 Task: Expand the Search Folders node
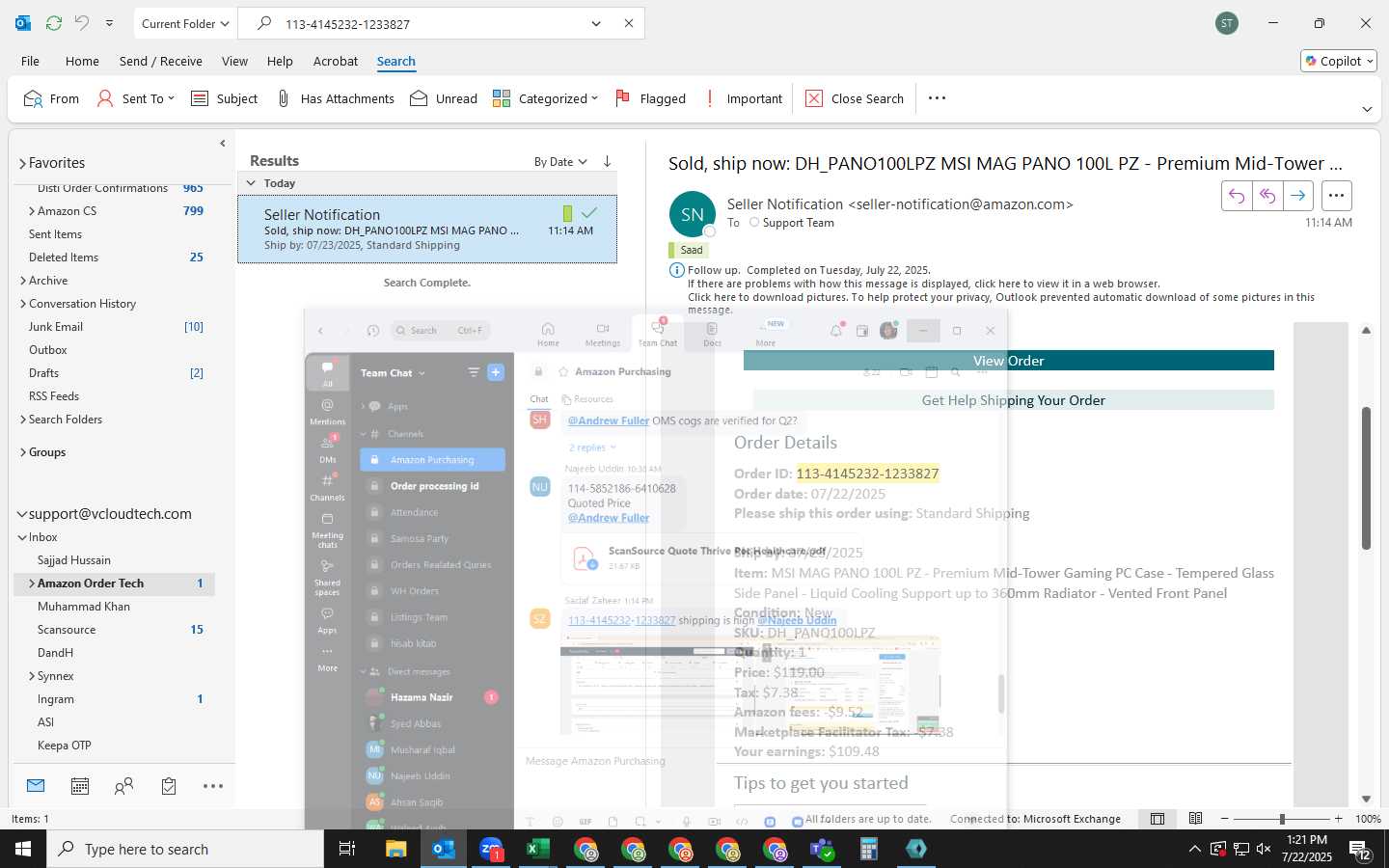click(x=23, y=420)
